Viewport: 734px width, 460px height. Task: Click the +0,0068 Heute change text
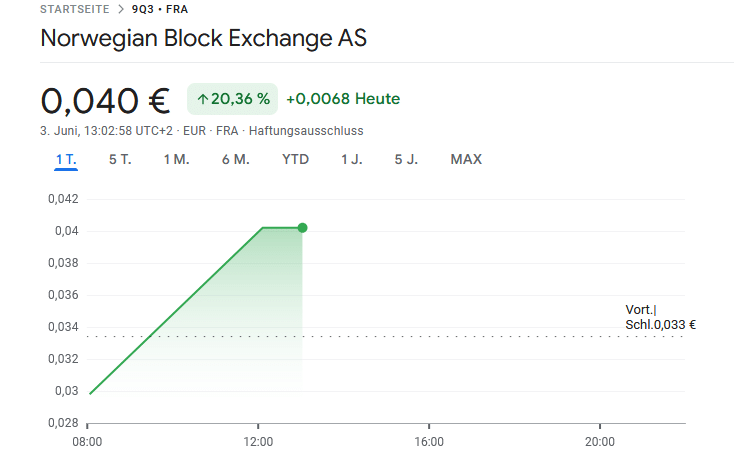click(x=343, y=99)
